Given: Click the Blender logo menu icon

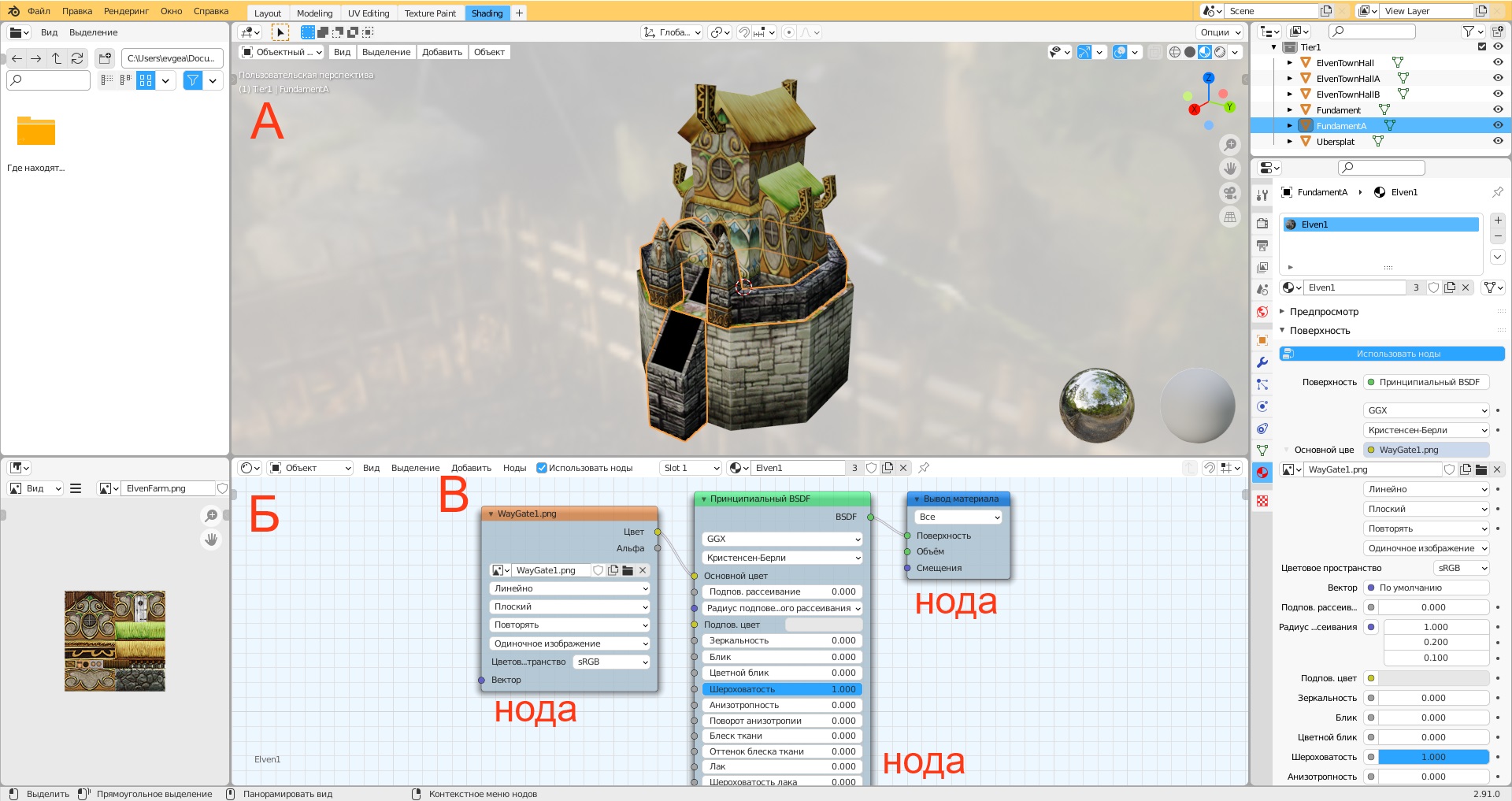Looking at the screenshot, I should click(x=13, y=11).
